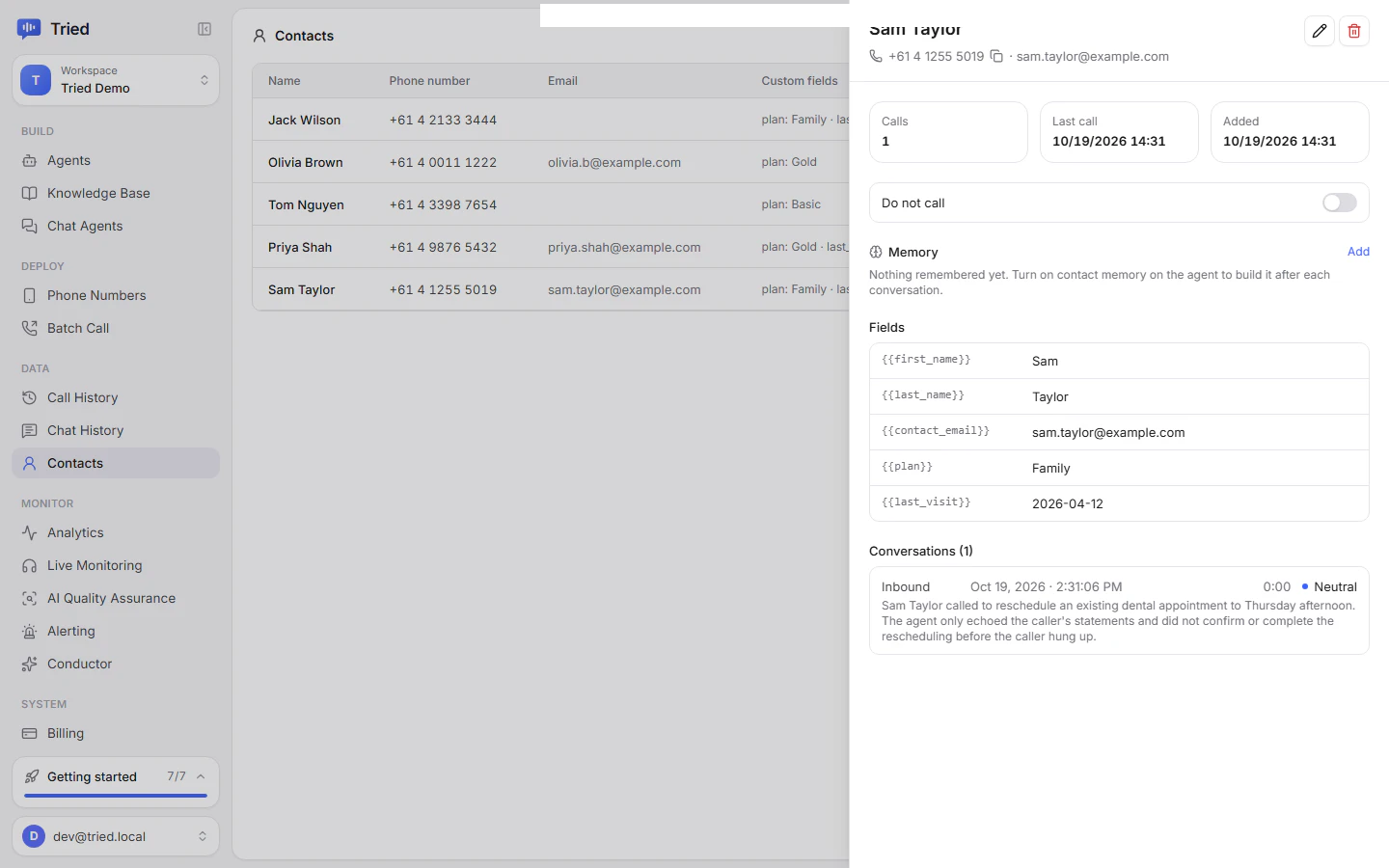Select Olivia Brown in contacts table
This screenshot has width=1389, height=868.
tap(551, 162)
